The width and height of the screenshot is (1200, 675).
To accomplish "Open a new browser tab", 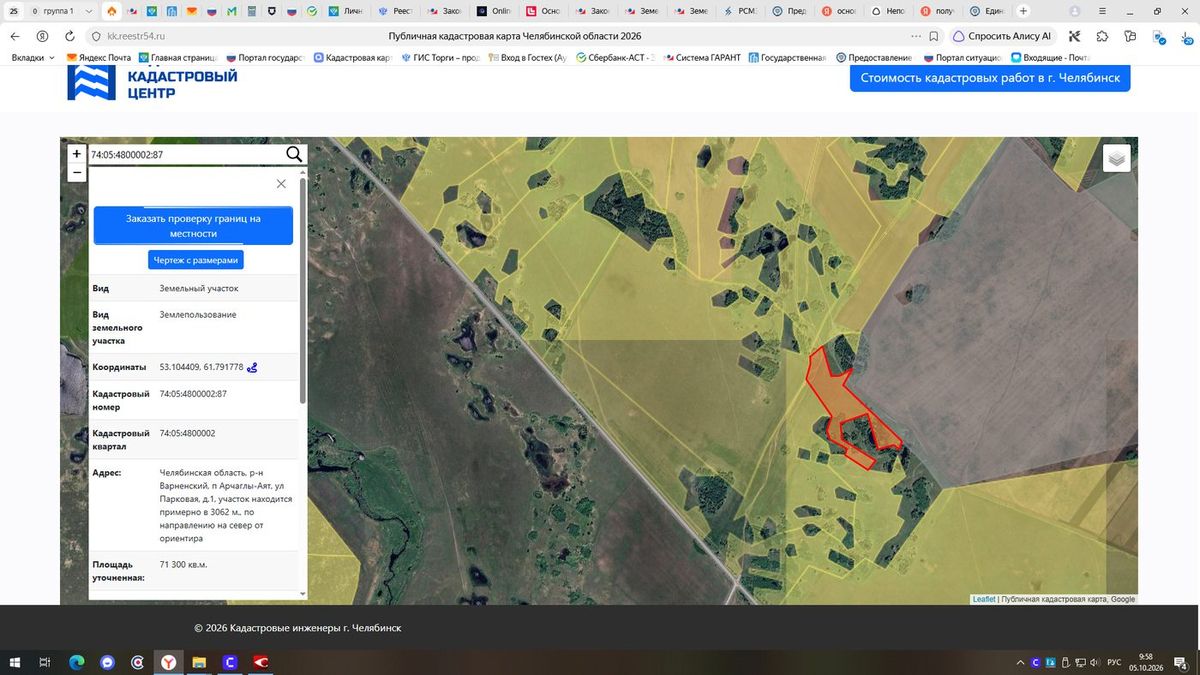I will pyautogui.click(x=1022, y=11).
